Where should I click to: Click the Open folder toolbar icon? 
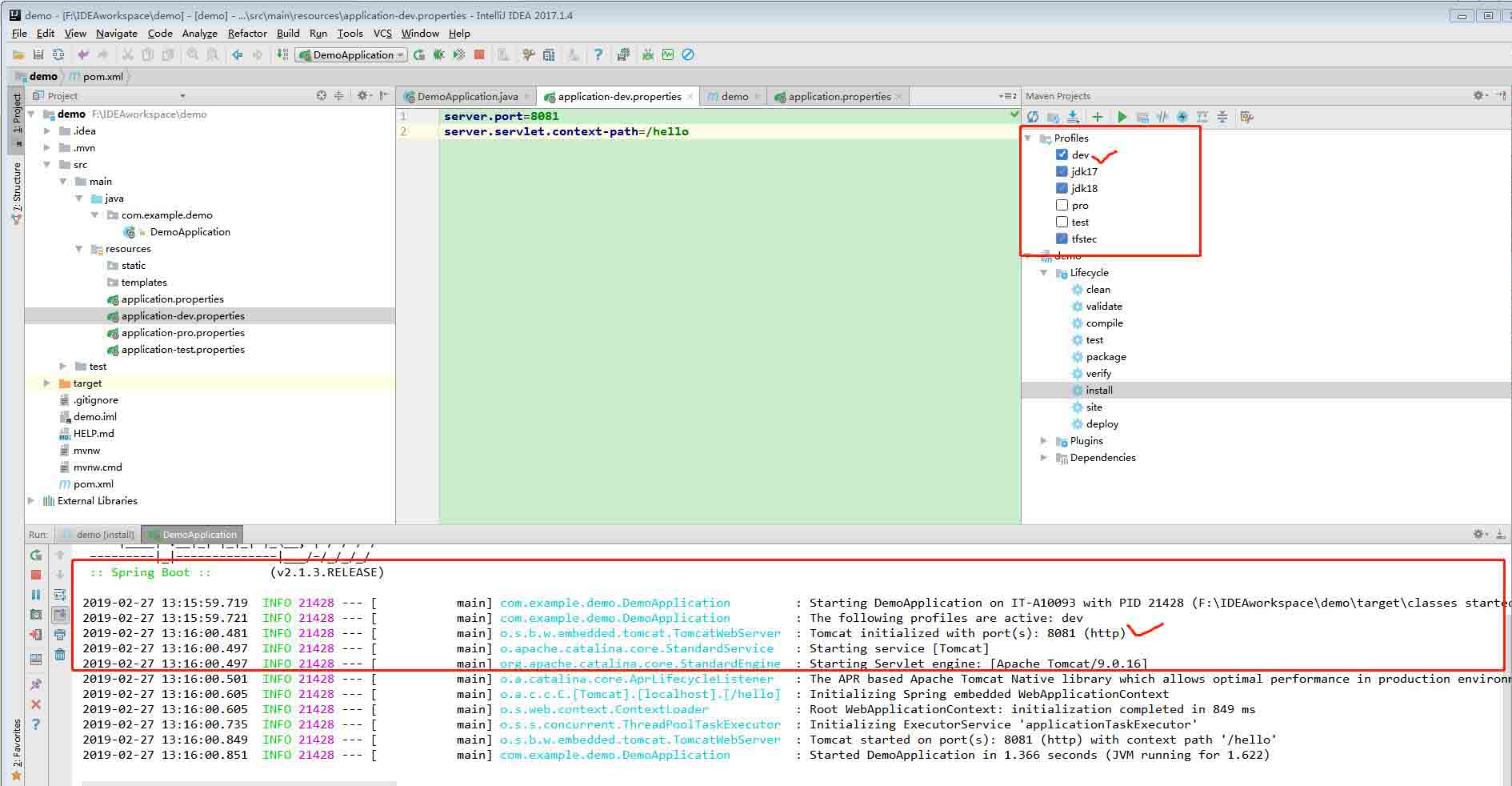18,54
